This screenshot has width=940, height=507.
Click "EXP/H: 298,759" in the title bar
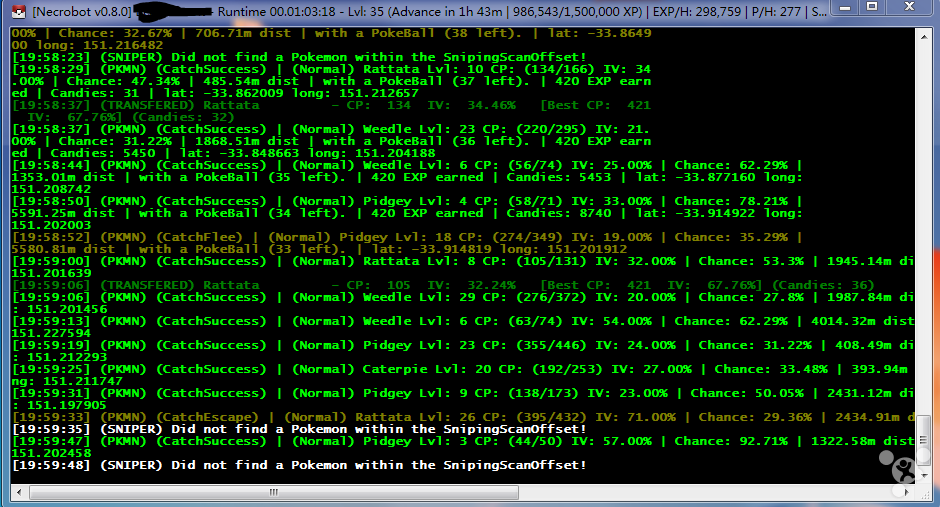point(695,11)
